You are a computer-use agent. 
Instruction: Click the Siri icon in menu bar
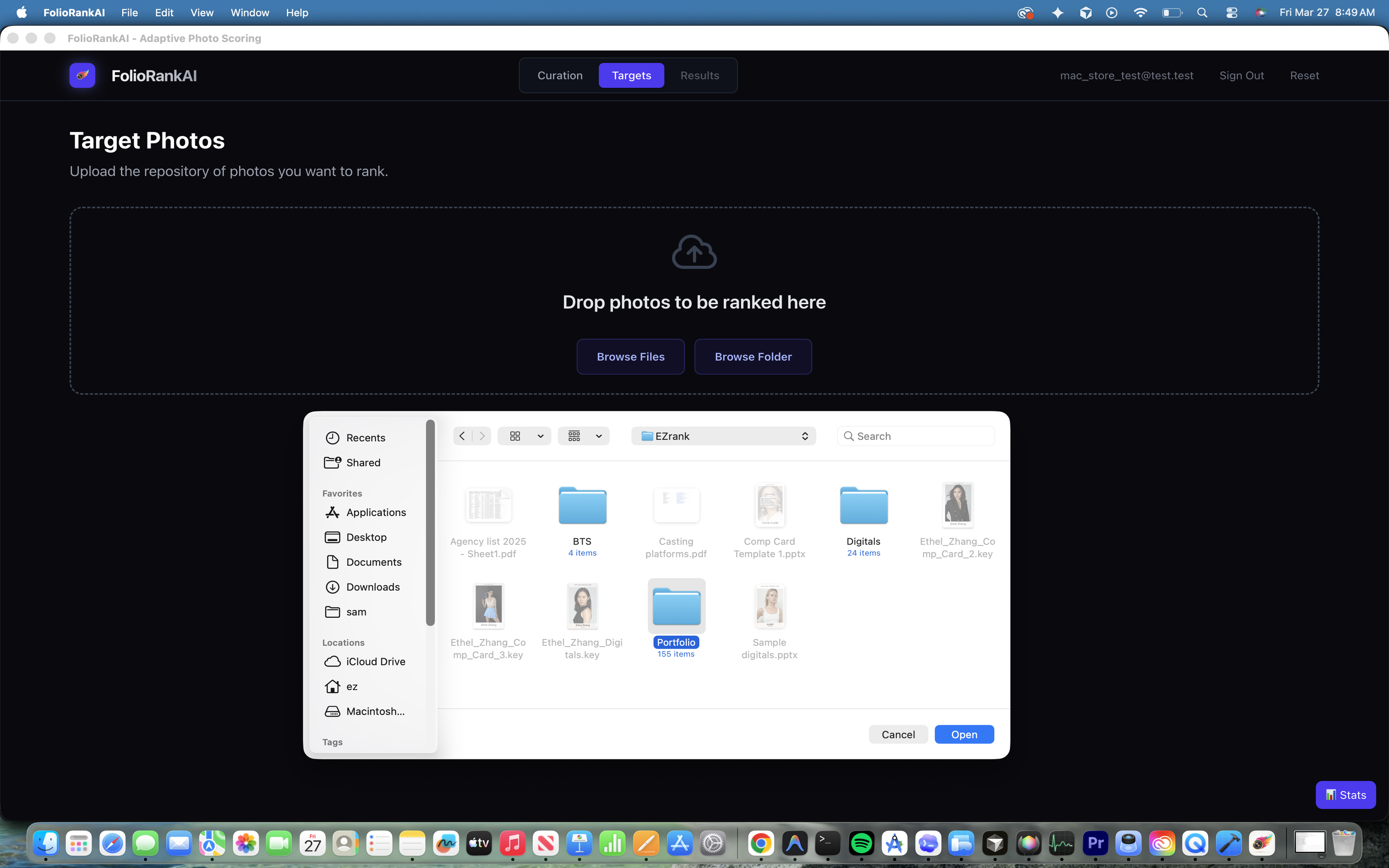1260,12
